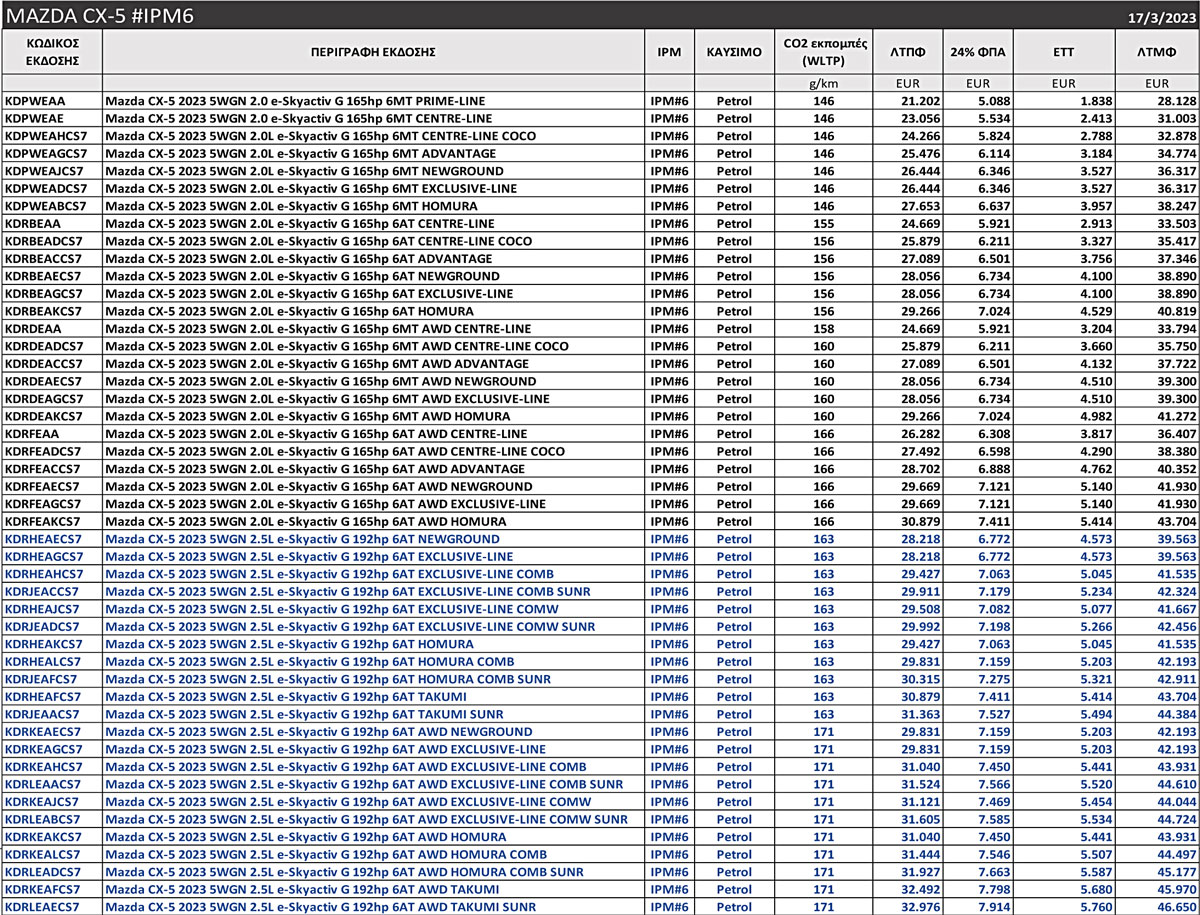
Task: Select final price 45.177
Action: [1177, 871]
